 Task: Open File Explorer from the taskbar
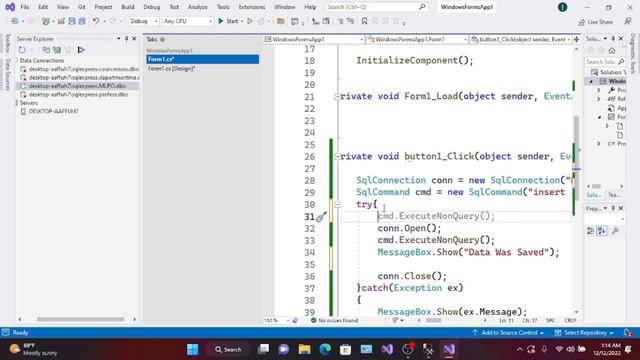click(304, 349)
